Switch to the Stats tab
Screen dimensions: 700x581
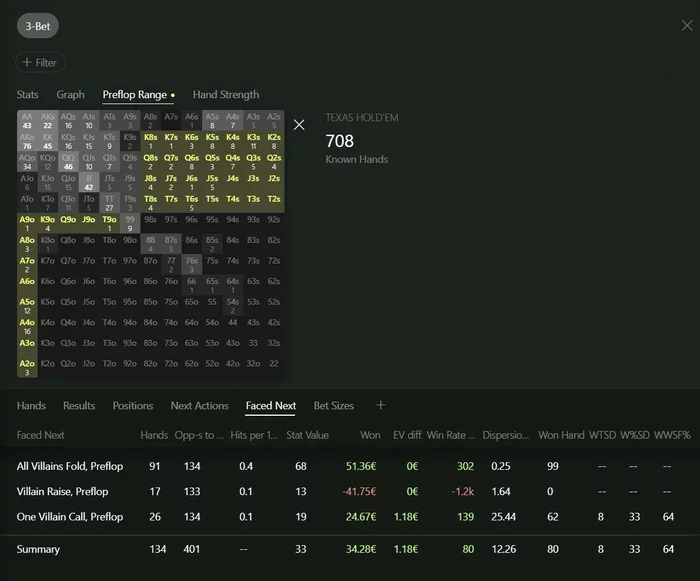click(28, 95)
